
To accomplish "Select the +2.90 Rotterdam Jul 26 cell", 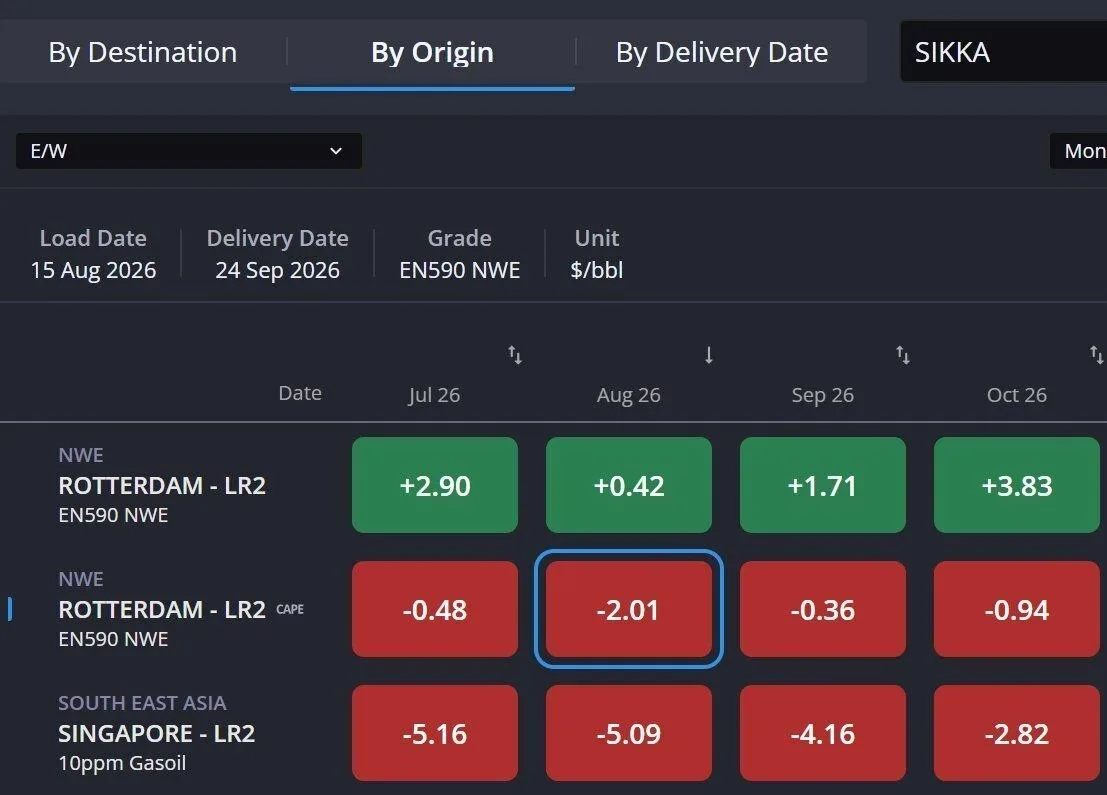I will tap(435, 485).
